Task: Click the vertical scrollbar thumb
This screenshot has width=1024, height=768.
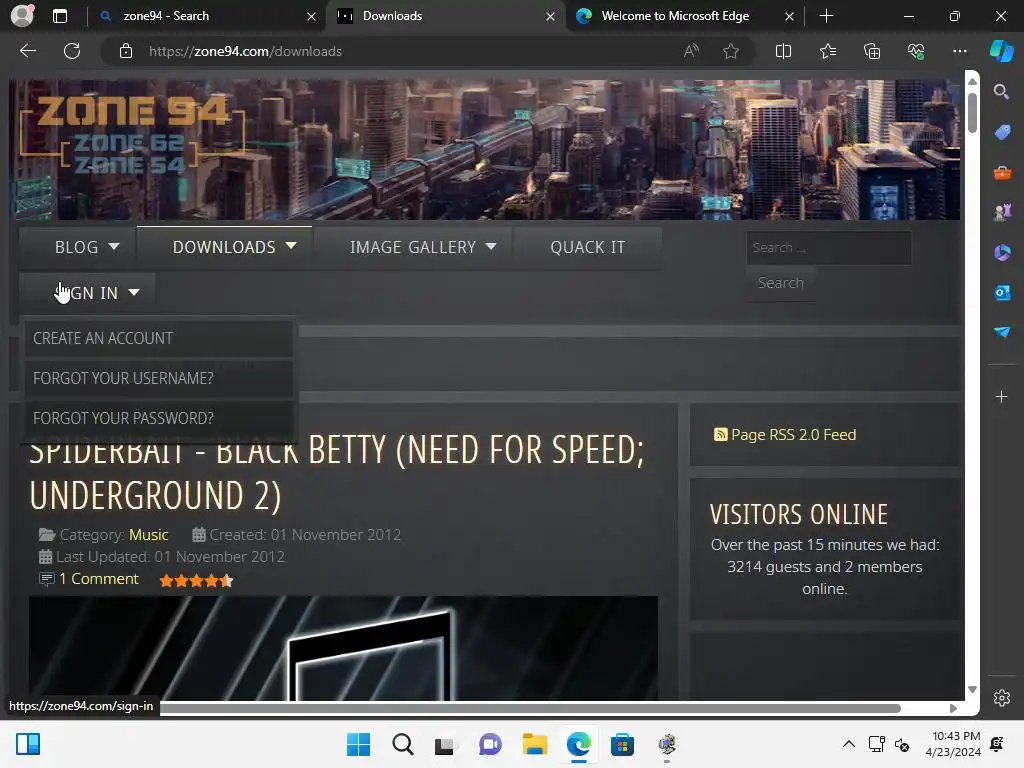Action: [x=972, y=113]
